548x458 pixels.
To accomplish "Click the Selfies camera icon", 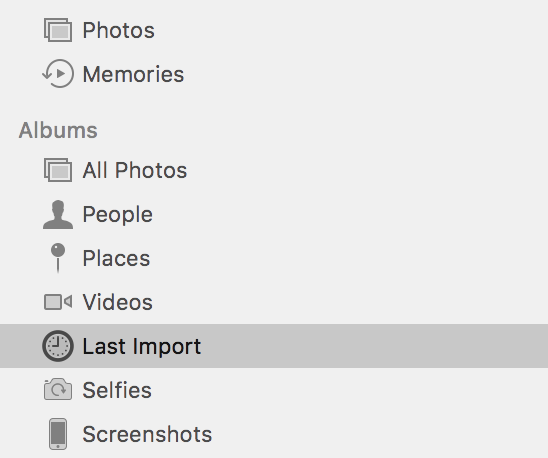I will (x=58, y=389).
